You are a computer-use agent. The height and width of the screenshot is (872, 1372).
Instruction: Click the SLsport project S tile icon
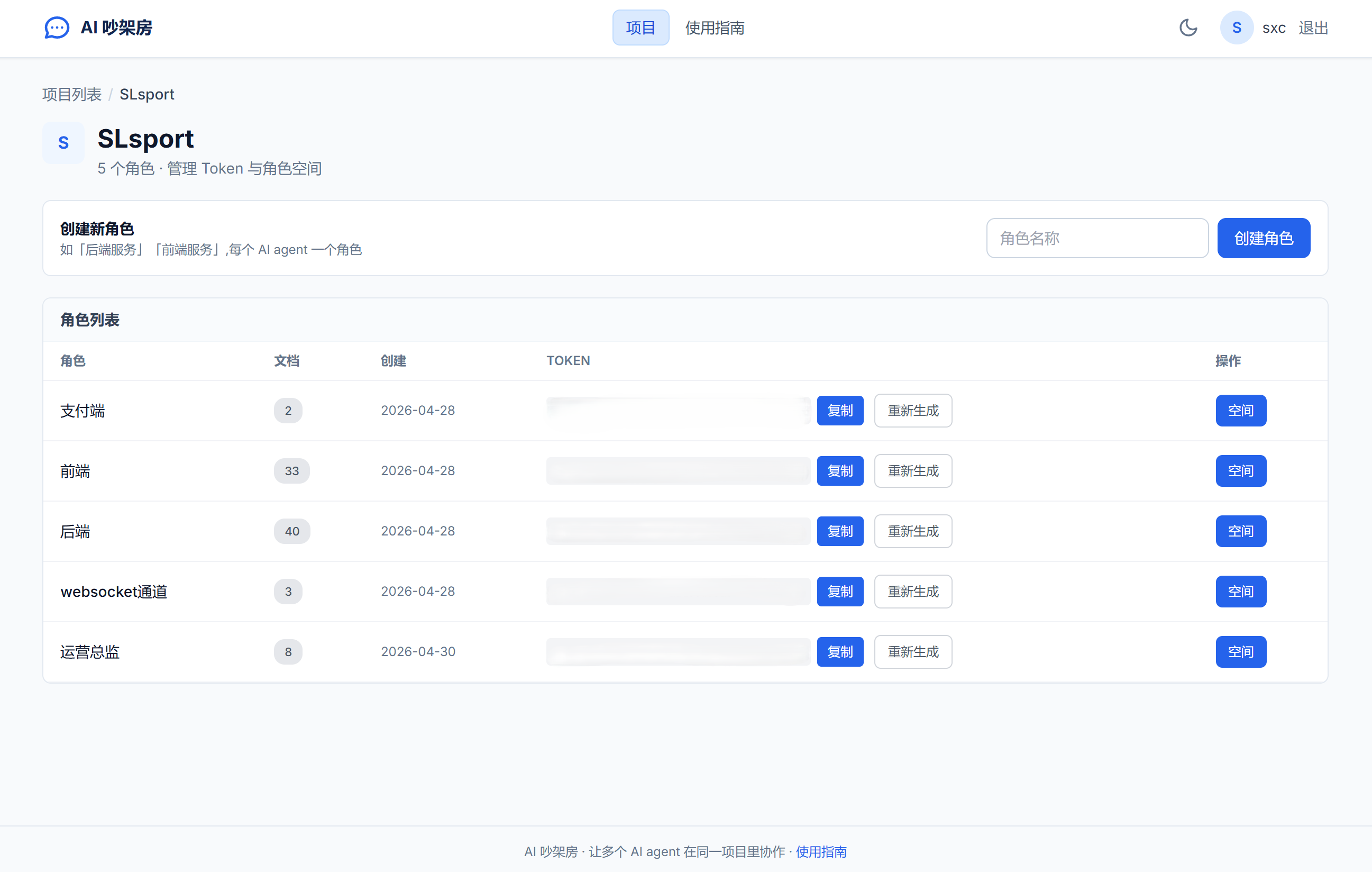click(63, 142)
